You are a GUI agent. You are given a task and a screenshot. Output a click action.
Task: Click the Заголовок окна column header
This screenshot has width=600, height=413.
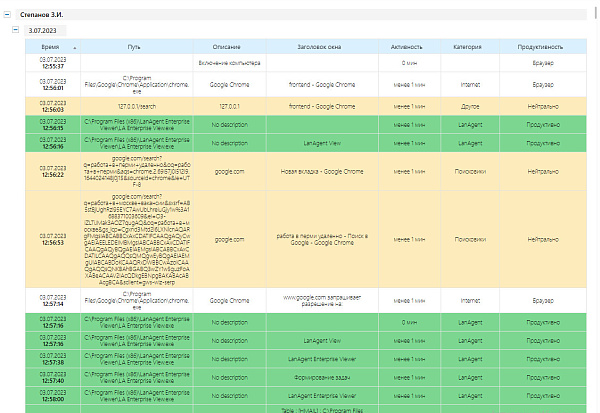pos(321,47)
